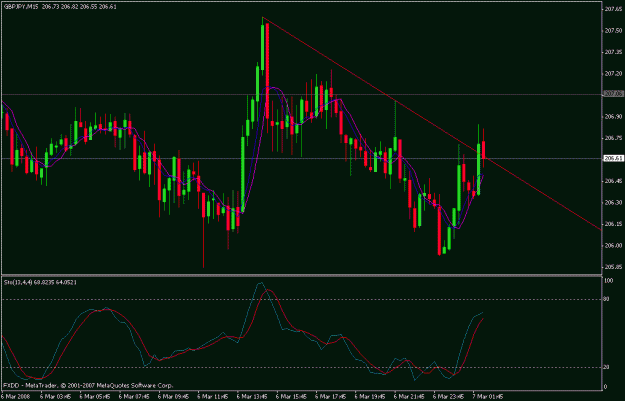Click the 6 Mar 2008 date label
Image resolution: width=625 pixels, height=401 pixels.
click(14, 397)
